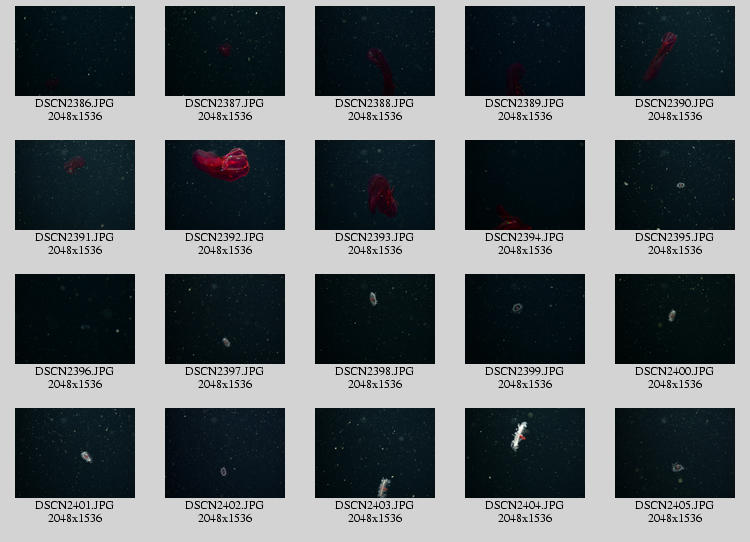Select the DSCN2395.JPG thumbnail
This screenshot has width=750, height=542.
pyautogui.click(x=675, y=185)
